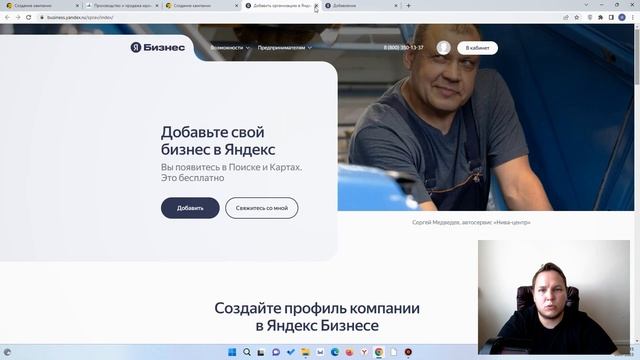Open the shield extension in the toolbar
640x360 pixels.
[590, 18]
